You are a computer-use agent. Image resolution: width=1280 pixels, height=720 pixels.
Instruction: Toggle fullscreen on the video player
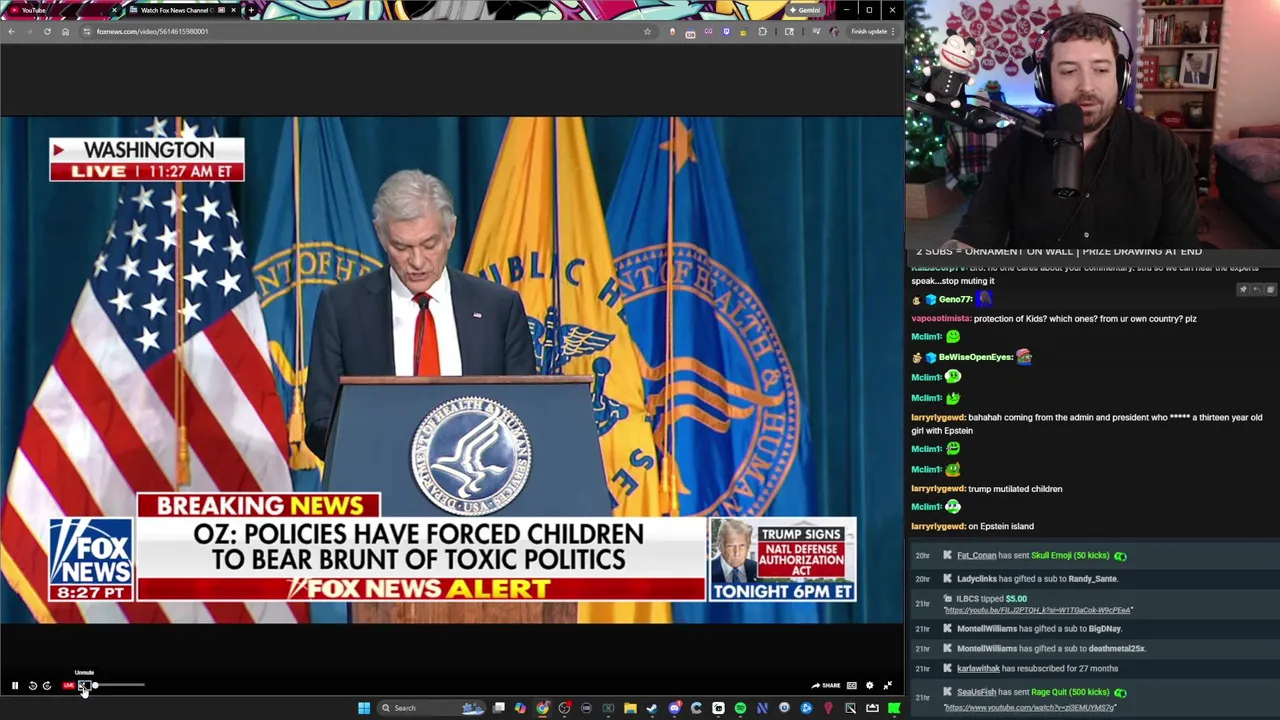pyautogui.click(x=888, y=685)
